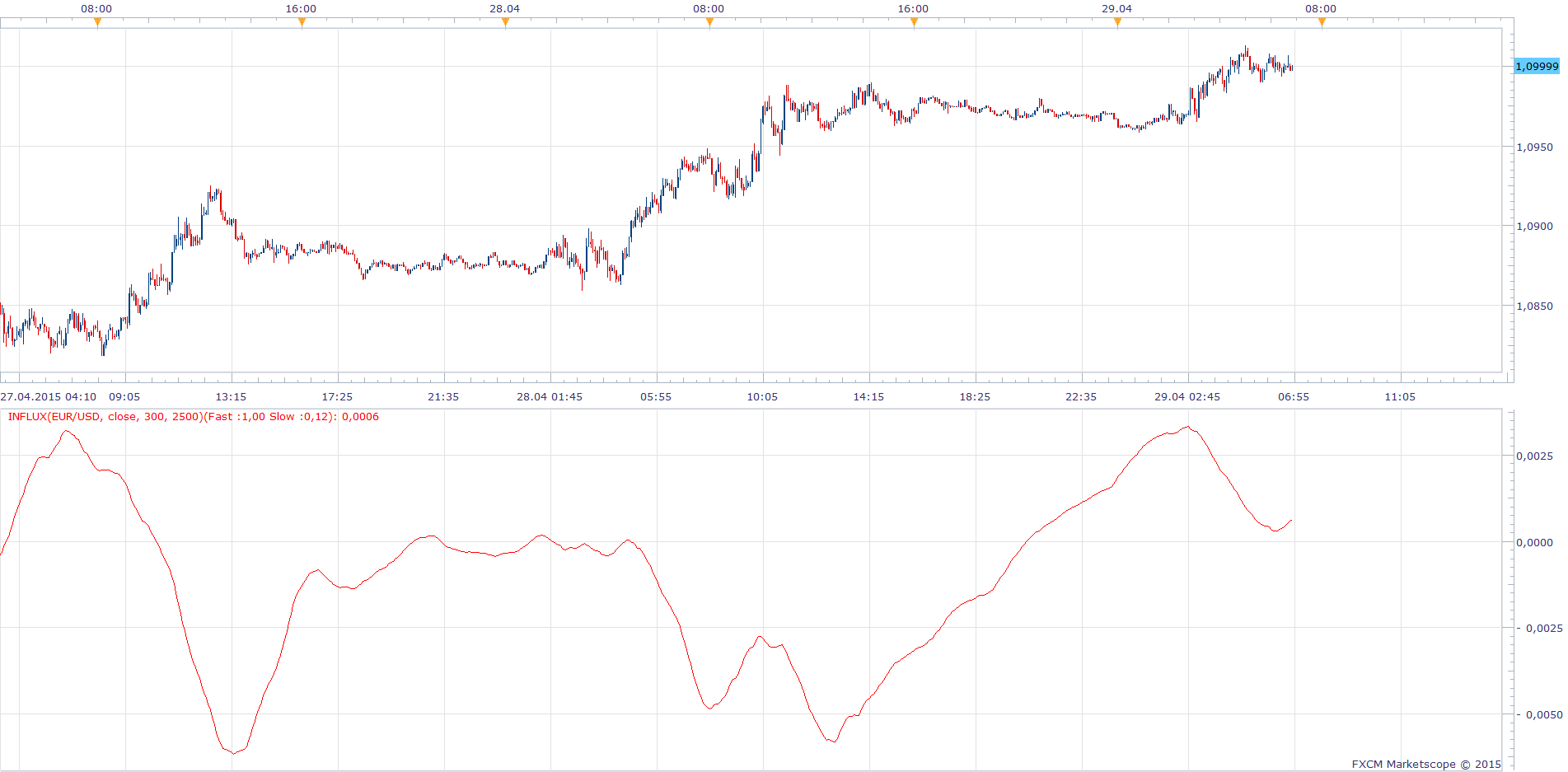Select the current price label 1,09999
This screenshot has height=772, width=1568.
[1537, 66]
